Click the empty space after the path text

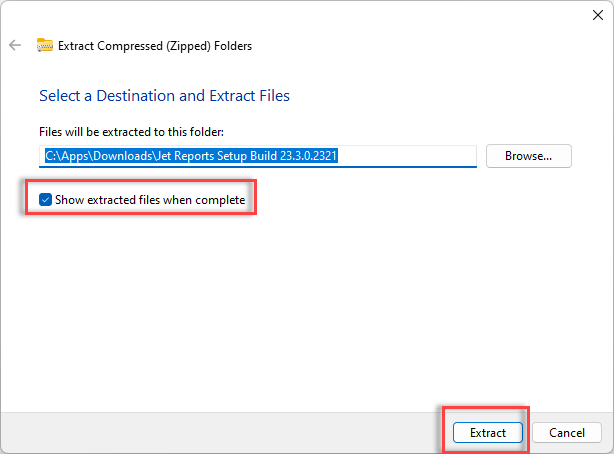pos(406,156)
